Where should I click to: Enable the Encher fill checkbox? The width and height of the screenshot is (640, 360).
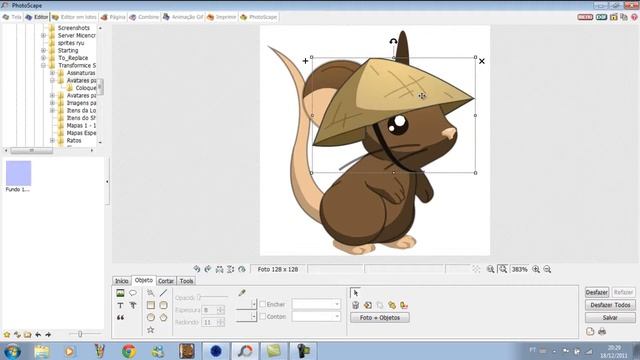[x=262, y=304]
